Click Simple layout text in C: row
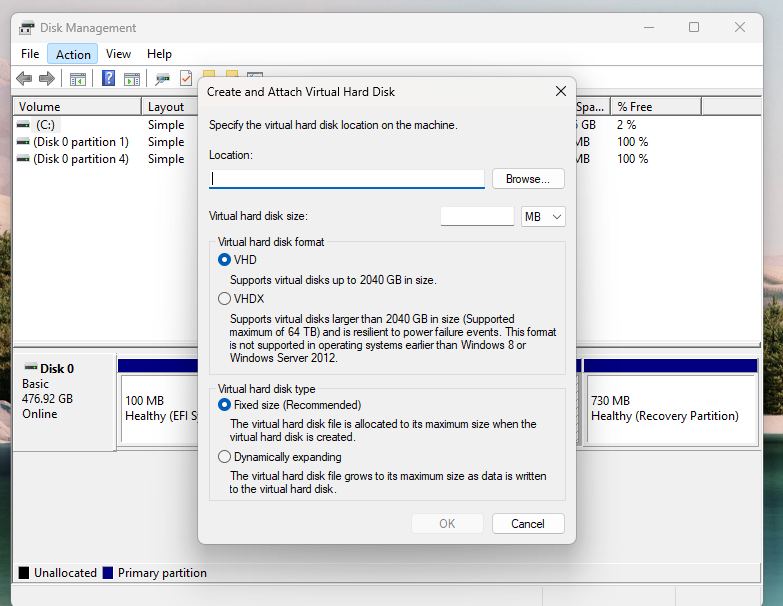Image resolution: width=783 pixels, height=606 pixels. [x=166, y=124]
